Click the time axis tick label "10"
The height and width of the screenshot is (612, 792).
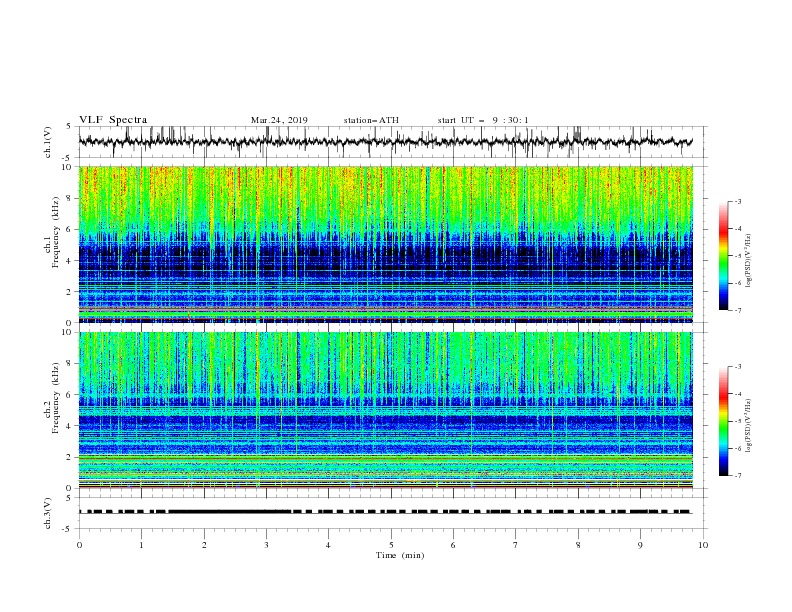[703, 545]
